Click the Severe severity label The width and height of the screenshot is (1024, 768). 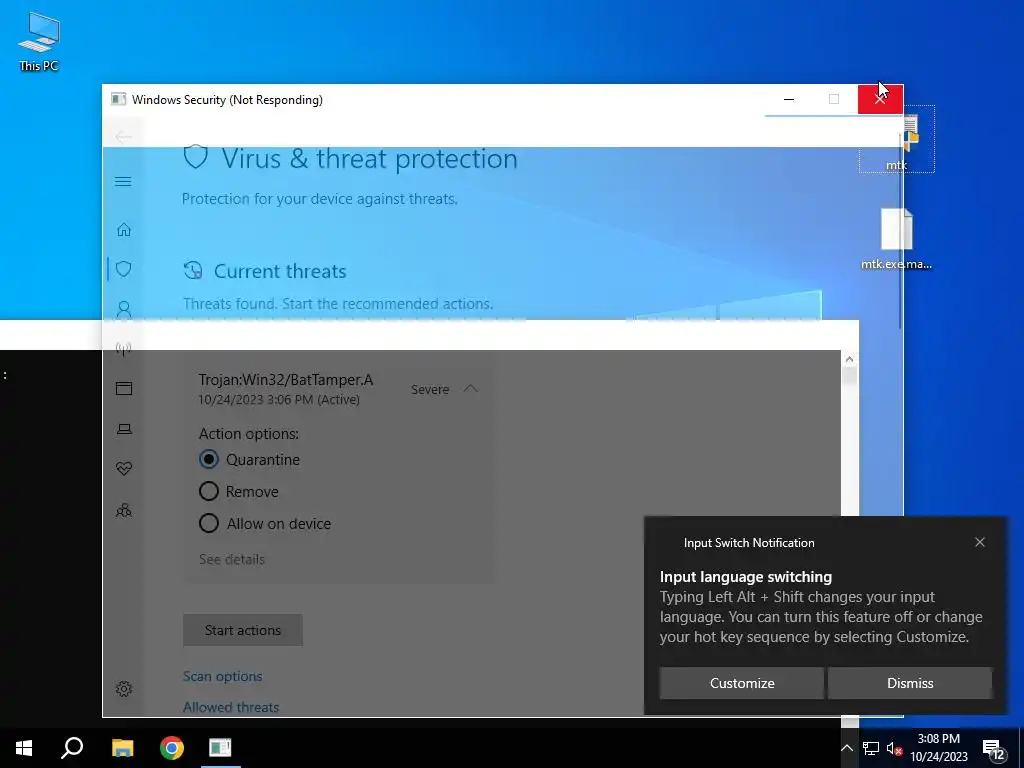point(430,389)
